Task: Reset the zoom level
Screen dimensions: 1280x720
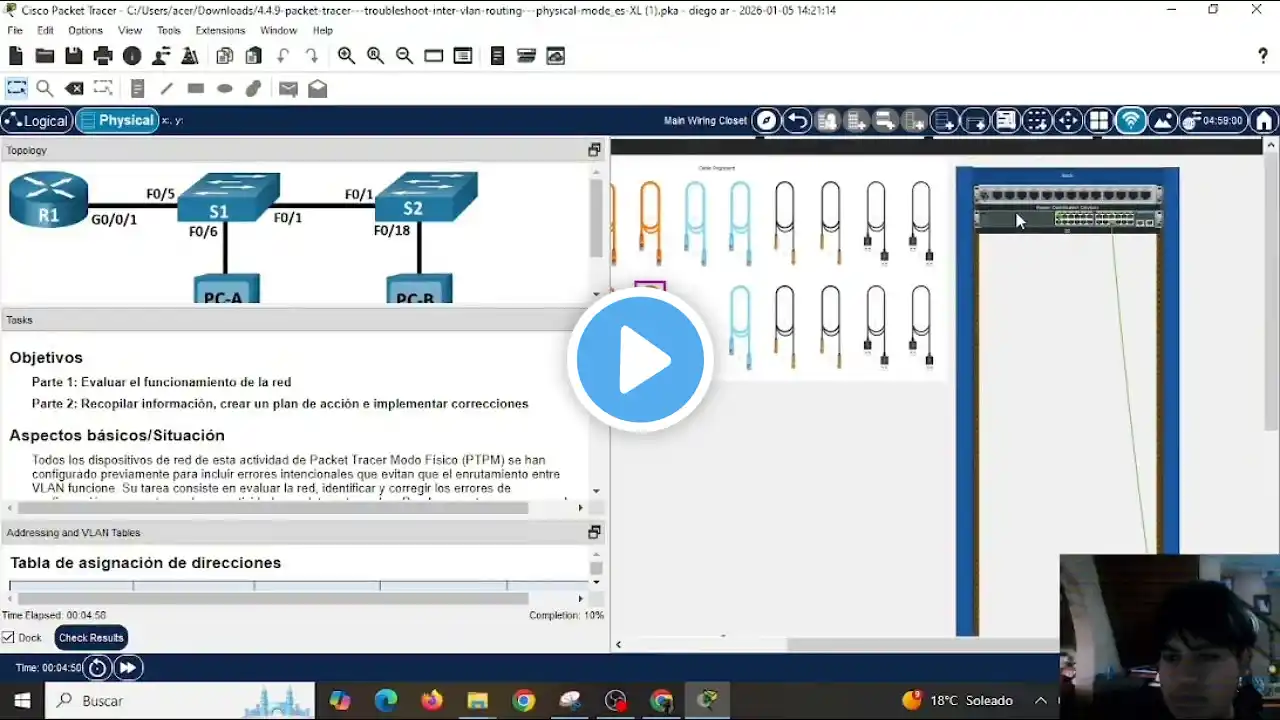Action: click(375, 56)
